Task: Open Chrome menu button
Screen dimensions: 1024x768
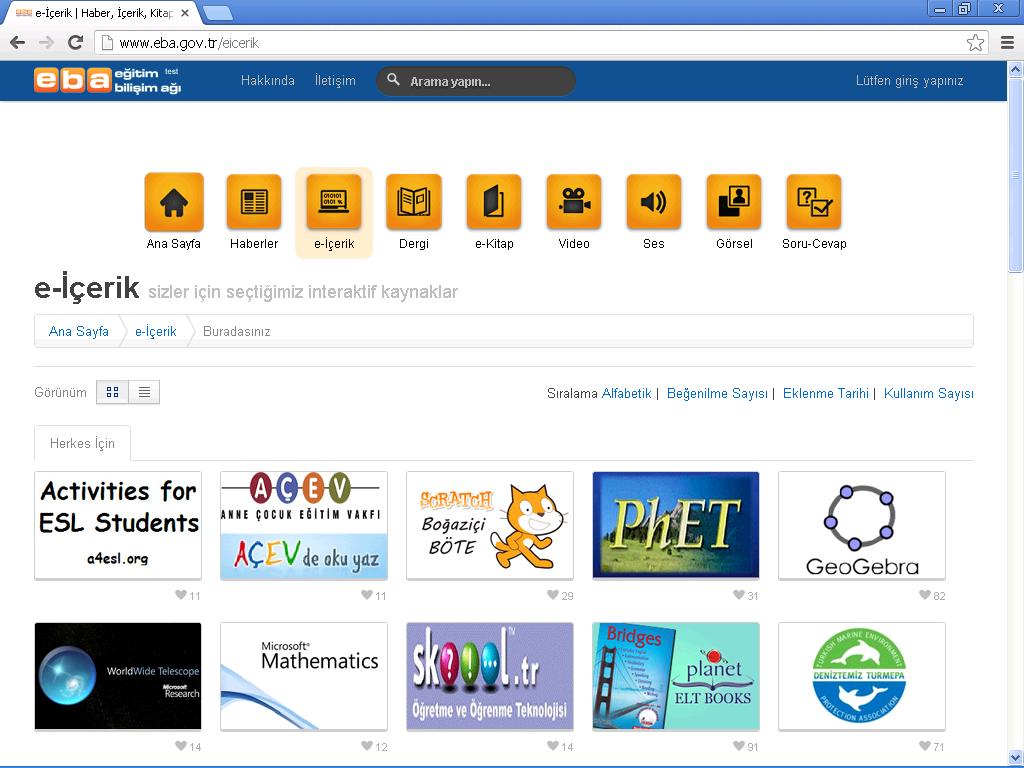Action: click(x=1007, y=43)
